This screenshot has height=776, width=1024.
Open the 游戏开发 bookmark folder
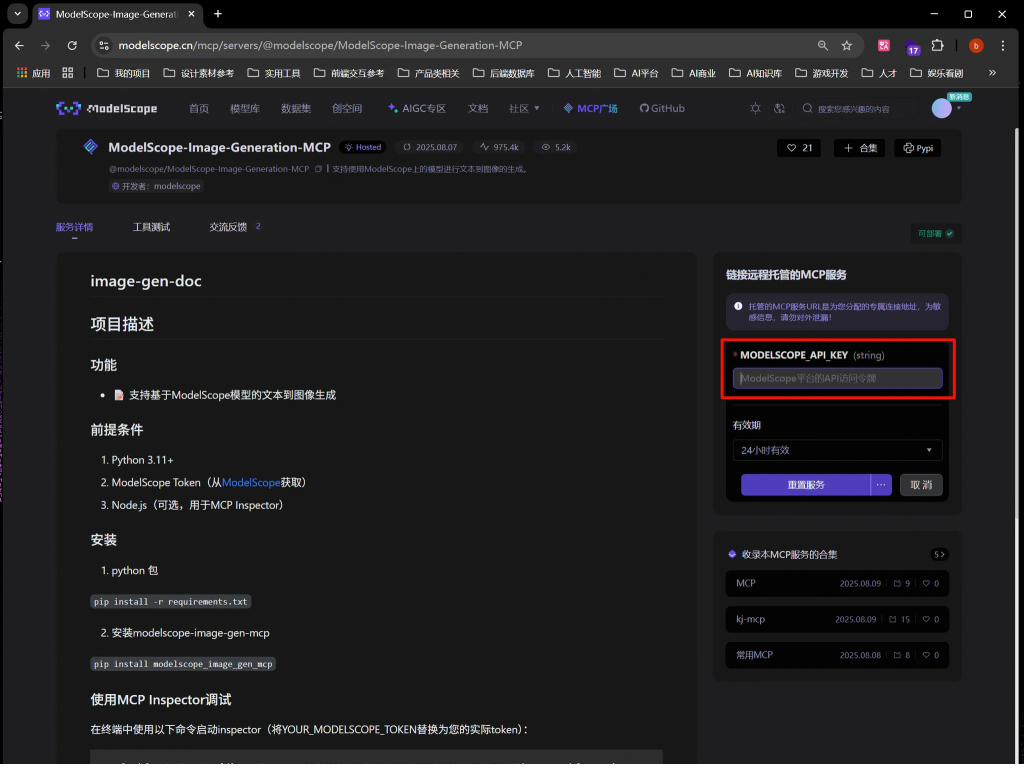[x=822, y=73]
